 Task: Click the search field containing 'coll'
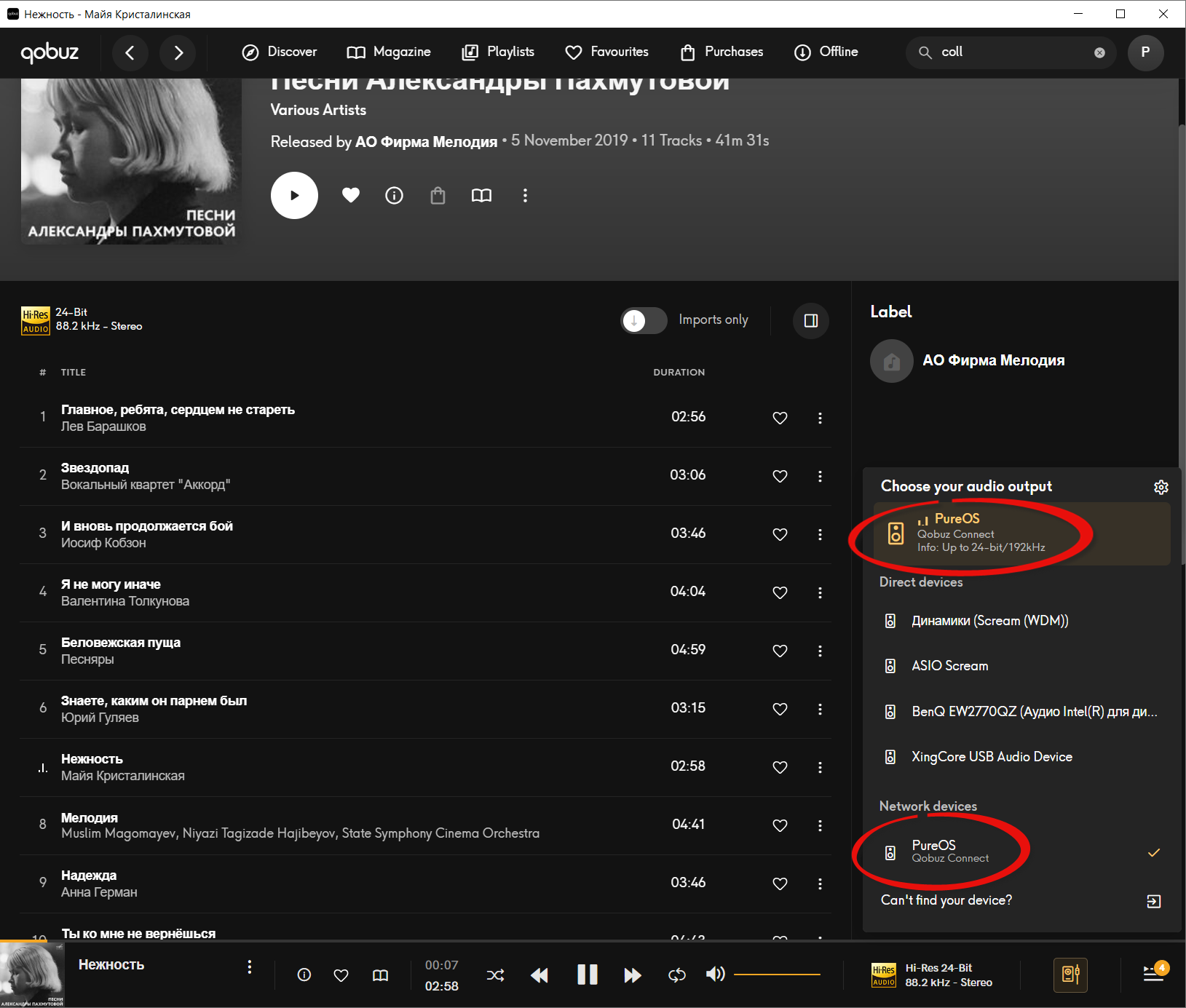1011,52
